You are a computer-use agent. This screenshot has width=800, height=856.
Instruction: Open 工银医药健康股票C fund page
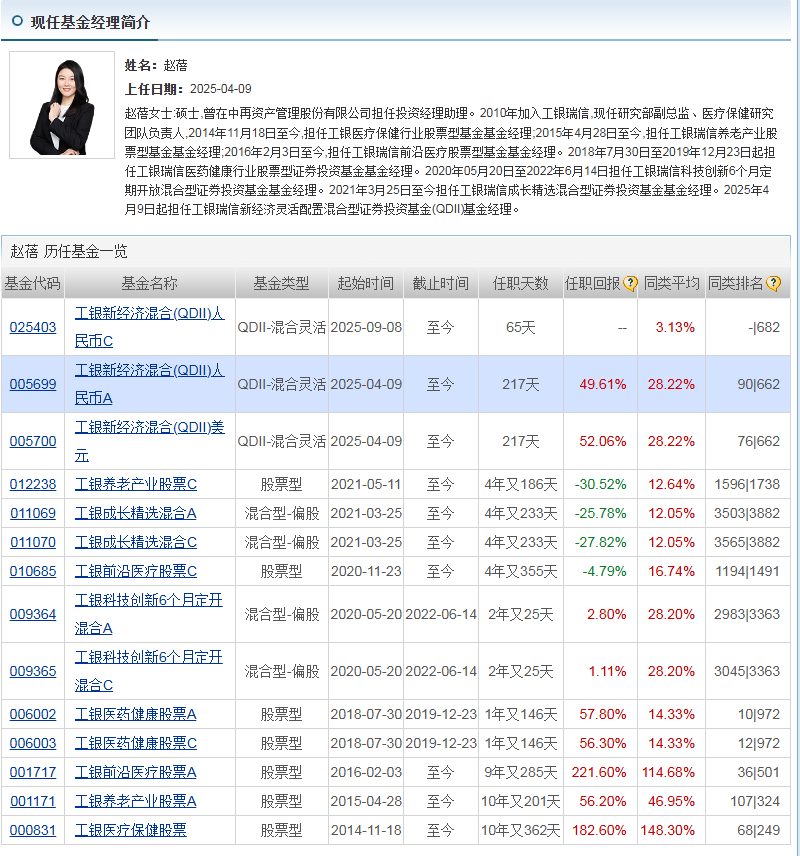pos(135,743)
